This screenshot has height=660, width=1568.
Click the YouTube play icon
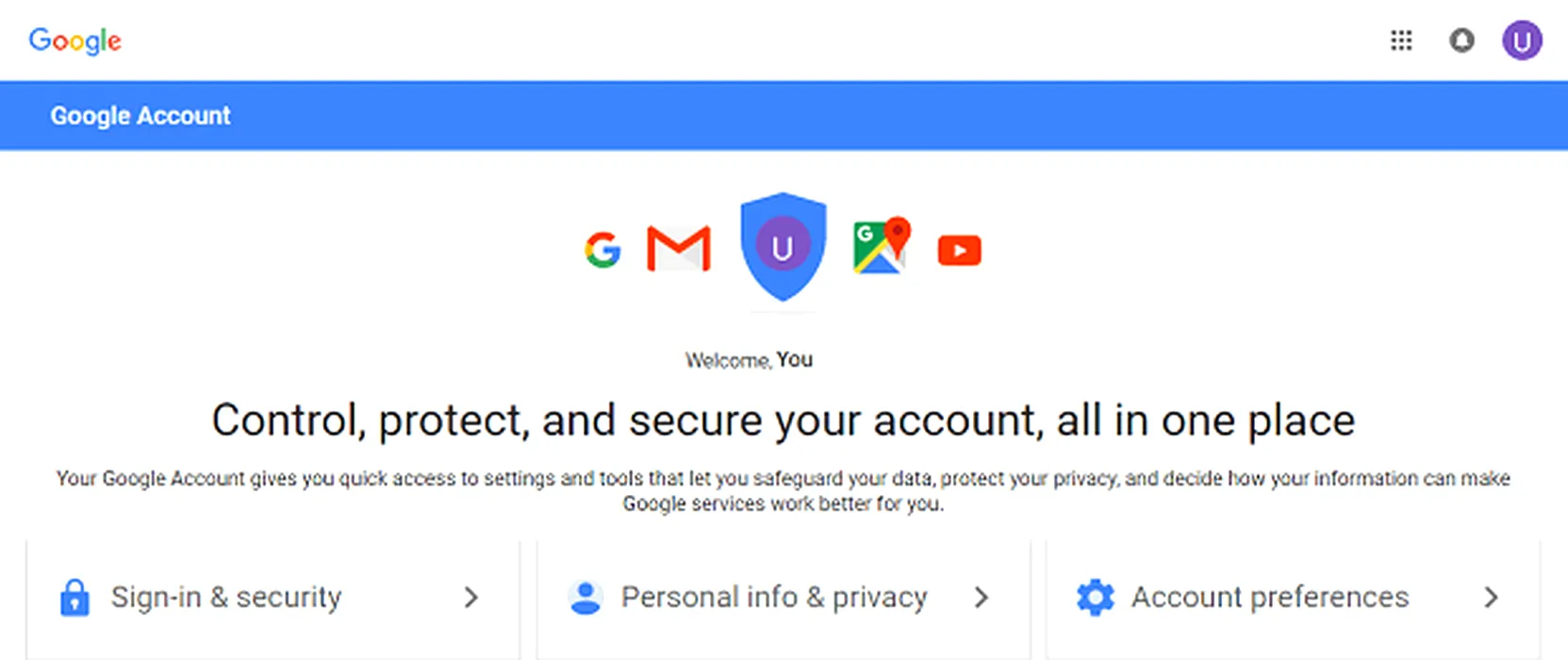pyautogui.click(x=960, y=251)
